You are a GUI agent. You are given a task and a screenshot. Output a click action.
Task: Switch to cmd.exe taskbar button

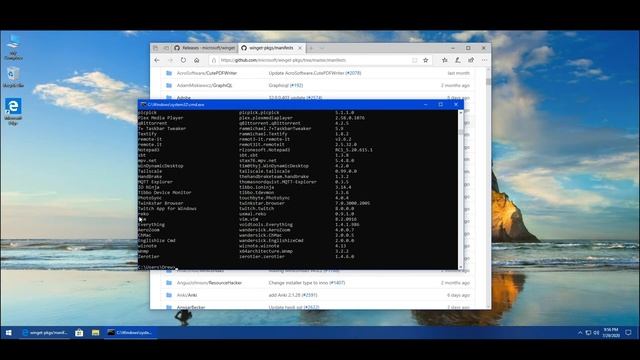pyautogui.click(x=130, y=333)
